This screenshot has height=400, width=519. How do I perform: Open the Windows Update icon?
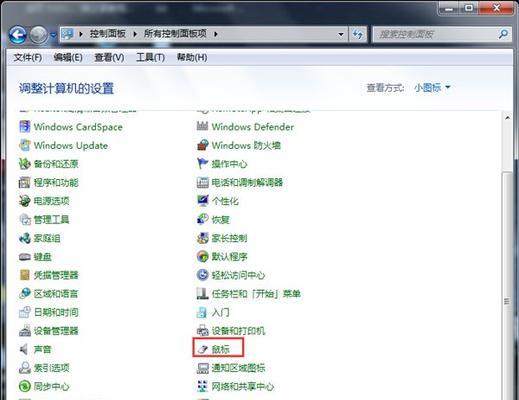(25, 145)
